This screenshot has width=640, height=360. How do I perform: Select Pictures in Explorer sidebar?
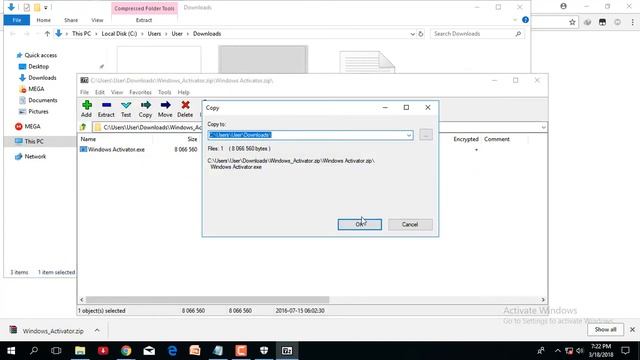point(38,111)
